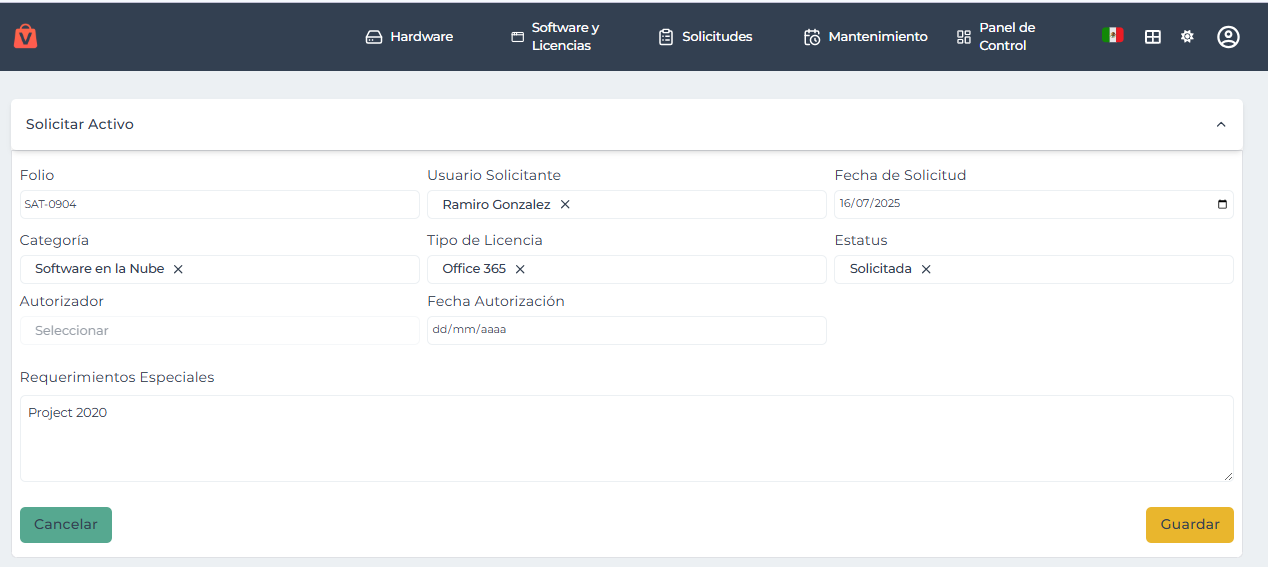Open the Mantenimiento menu

point(866,37)
